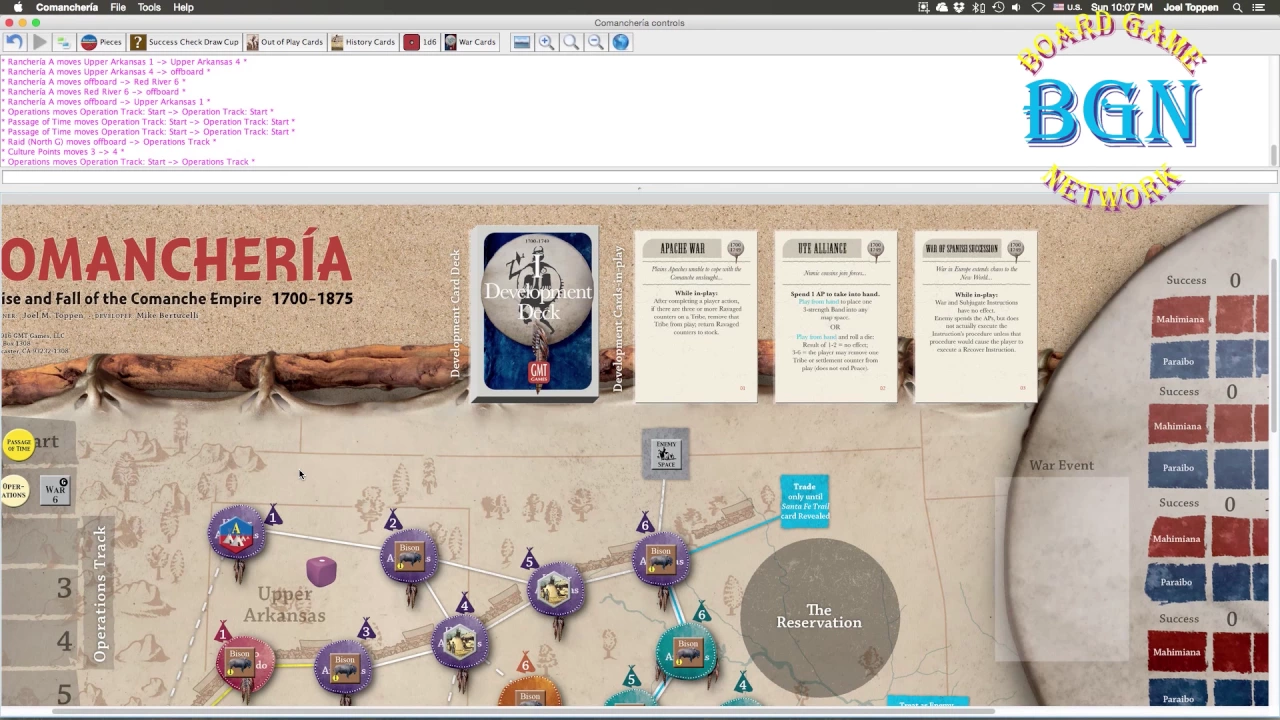Image resolution: width=1280 pixels, height=720 pixels.
Task: Open the Pieces palette
Action: 101,42
